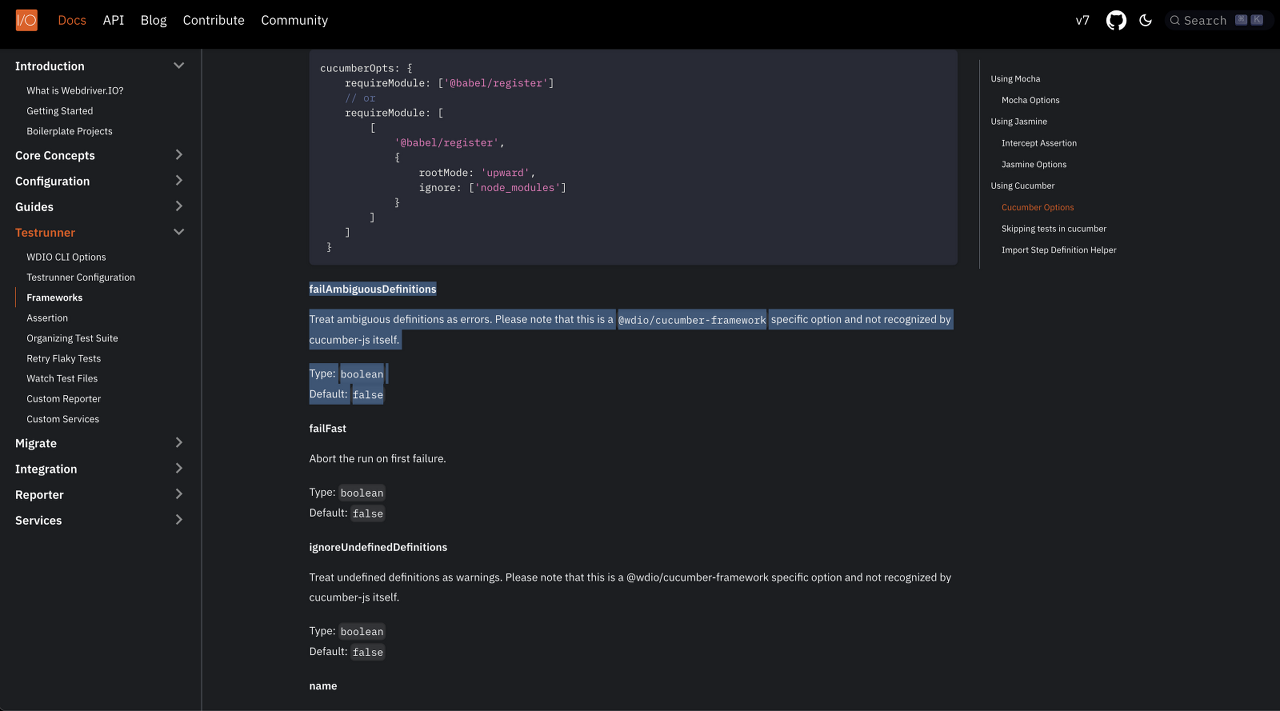Expand the Guides sidebar chevron

pyautogui.click(x=179, y=206)
